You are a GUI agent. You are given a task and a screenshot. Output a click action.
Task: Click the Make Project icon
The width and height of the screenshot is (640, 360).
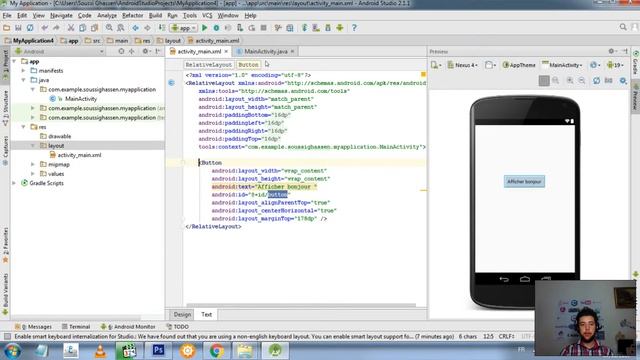(162, 28)
